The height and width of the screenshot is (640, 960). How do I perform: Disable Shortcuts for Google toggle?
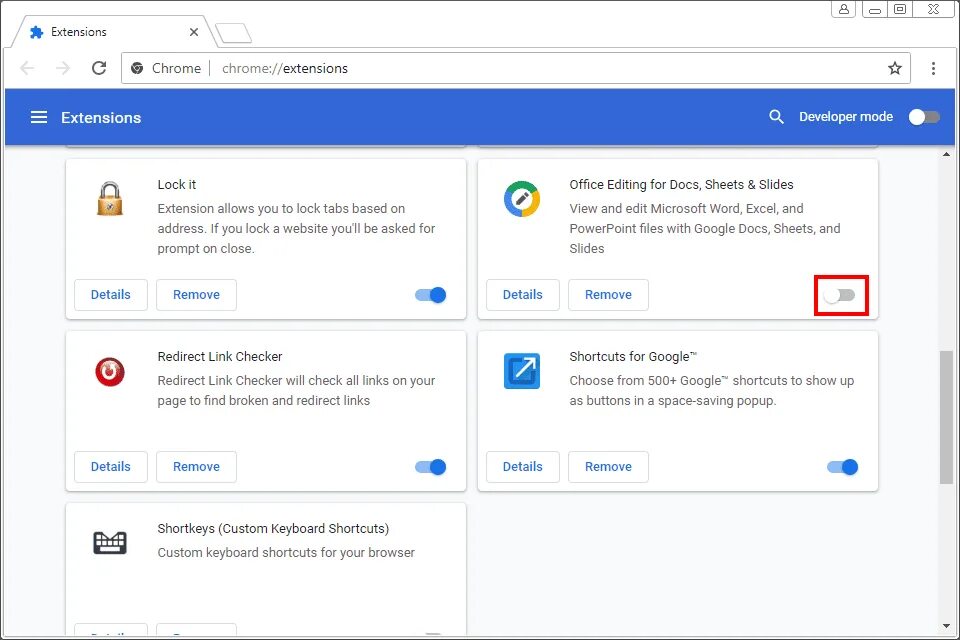click(843, 467)
